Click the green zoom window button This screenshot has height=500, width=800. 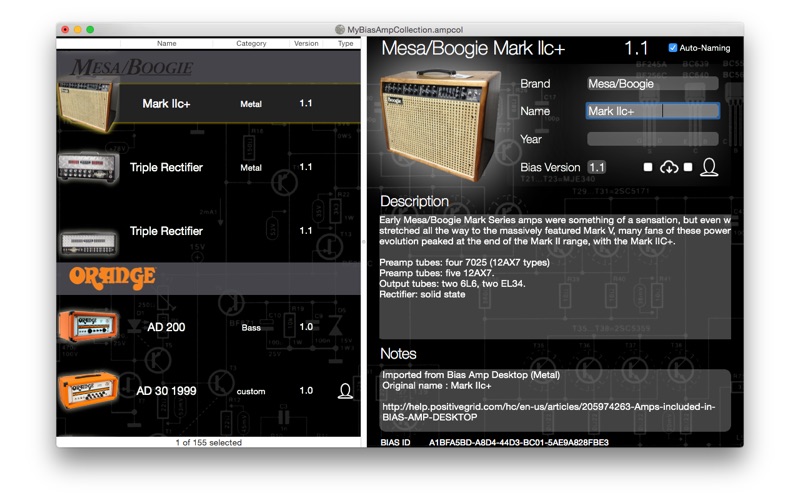pyautogui.click(x=90, y=30)
